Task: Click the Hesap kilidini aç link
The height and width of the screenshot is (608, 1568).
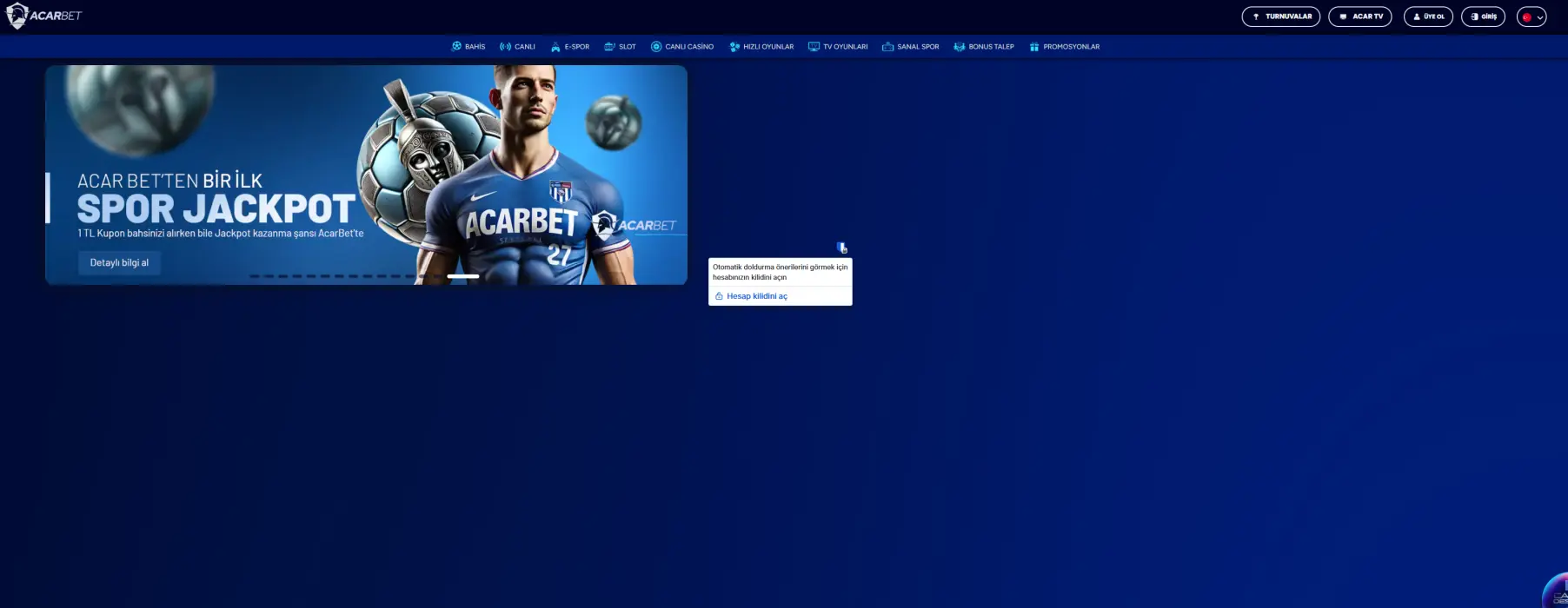Action: click(756, 296)
